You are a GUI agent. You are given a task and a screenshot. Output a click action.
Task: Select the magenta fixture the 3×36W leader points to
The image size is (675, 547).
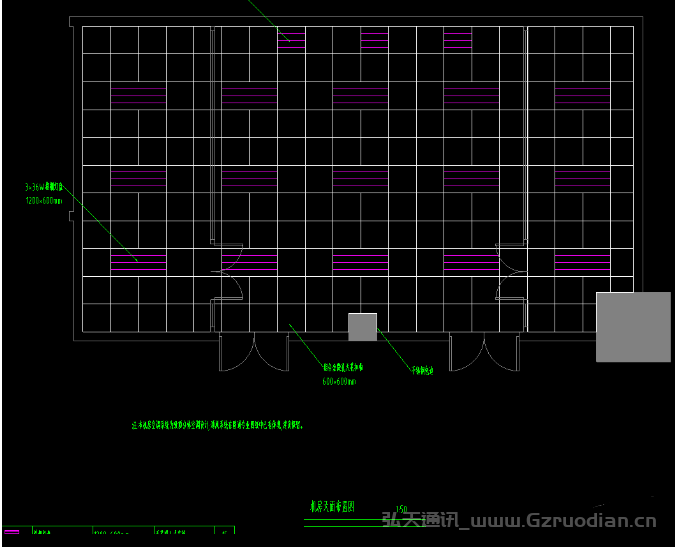point(138,263)
